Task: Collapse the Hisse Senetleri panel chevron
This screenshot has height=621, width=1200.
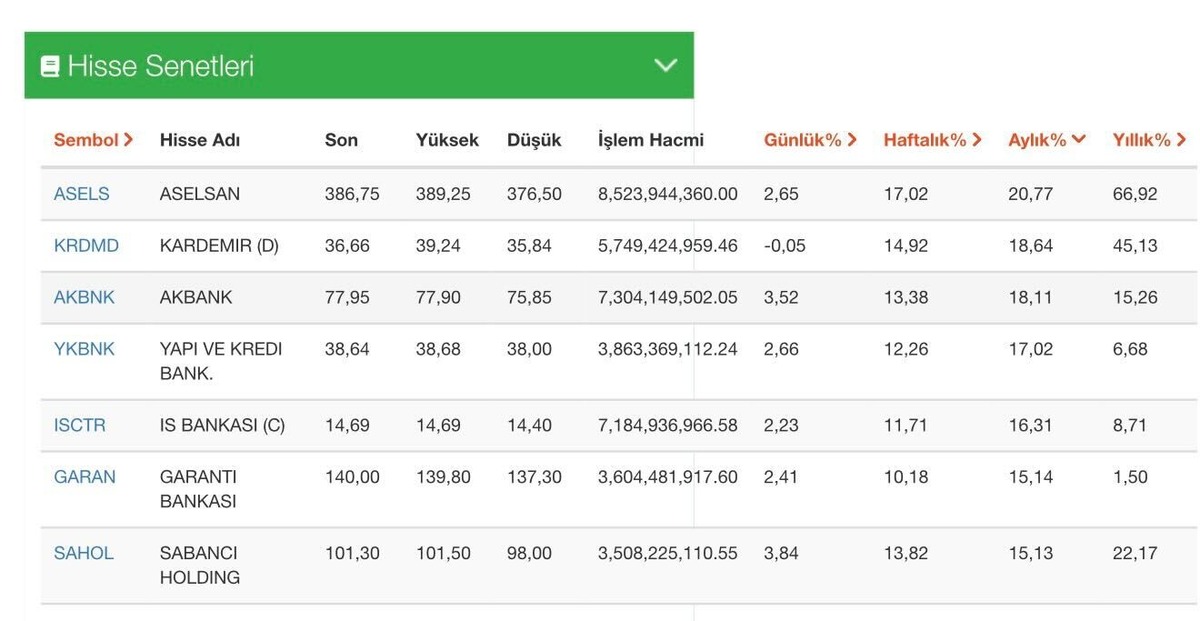Action: [x=665, y=66]
